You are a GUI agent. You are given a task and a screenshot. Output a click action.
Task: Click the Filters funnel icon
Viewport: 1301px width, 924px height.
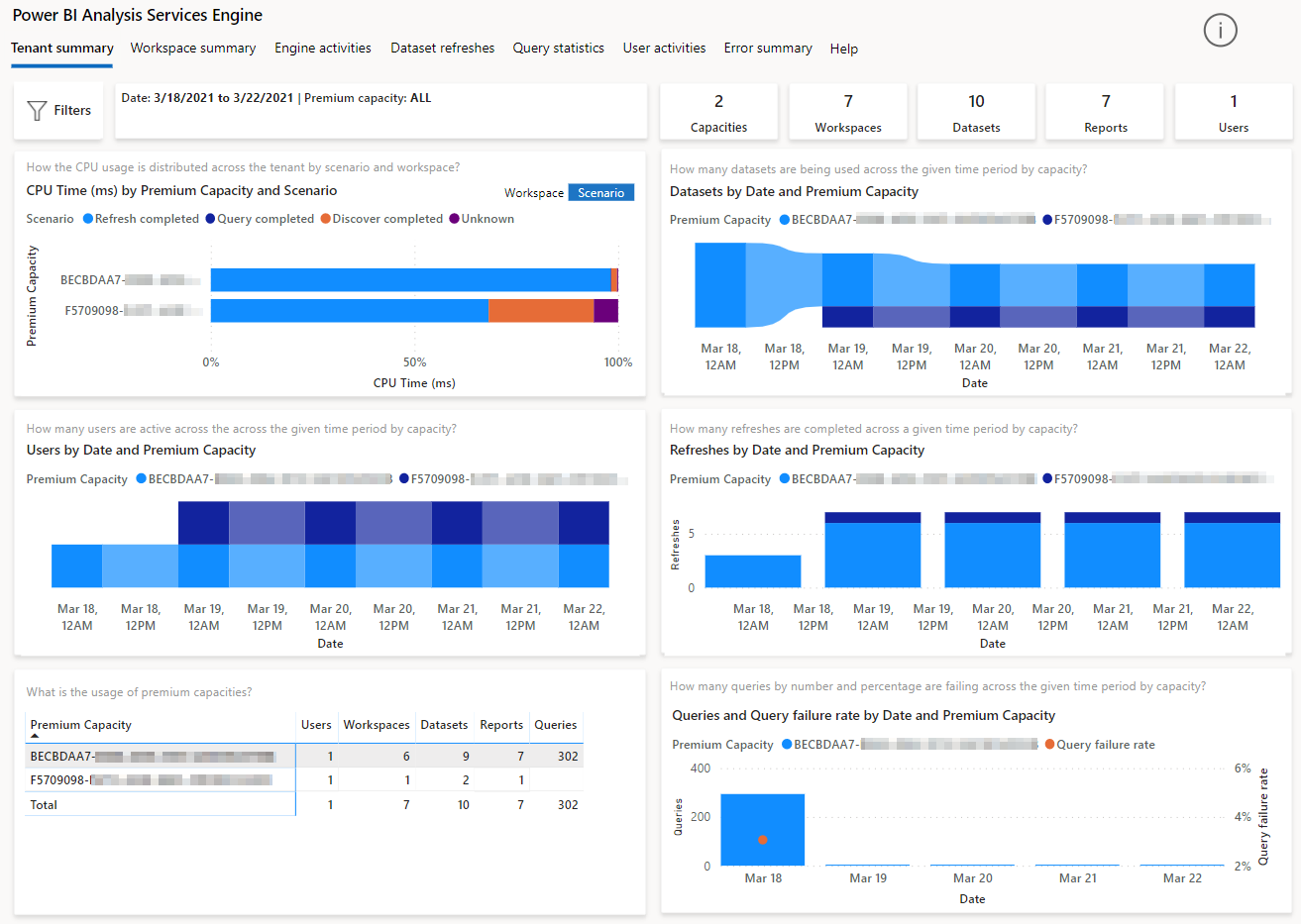37,111
